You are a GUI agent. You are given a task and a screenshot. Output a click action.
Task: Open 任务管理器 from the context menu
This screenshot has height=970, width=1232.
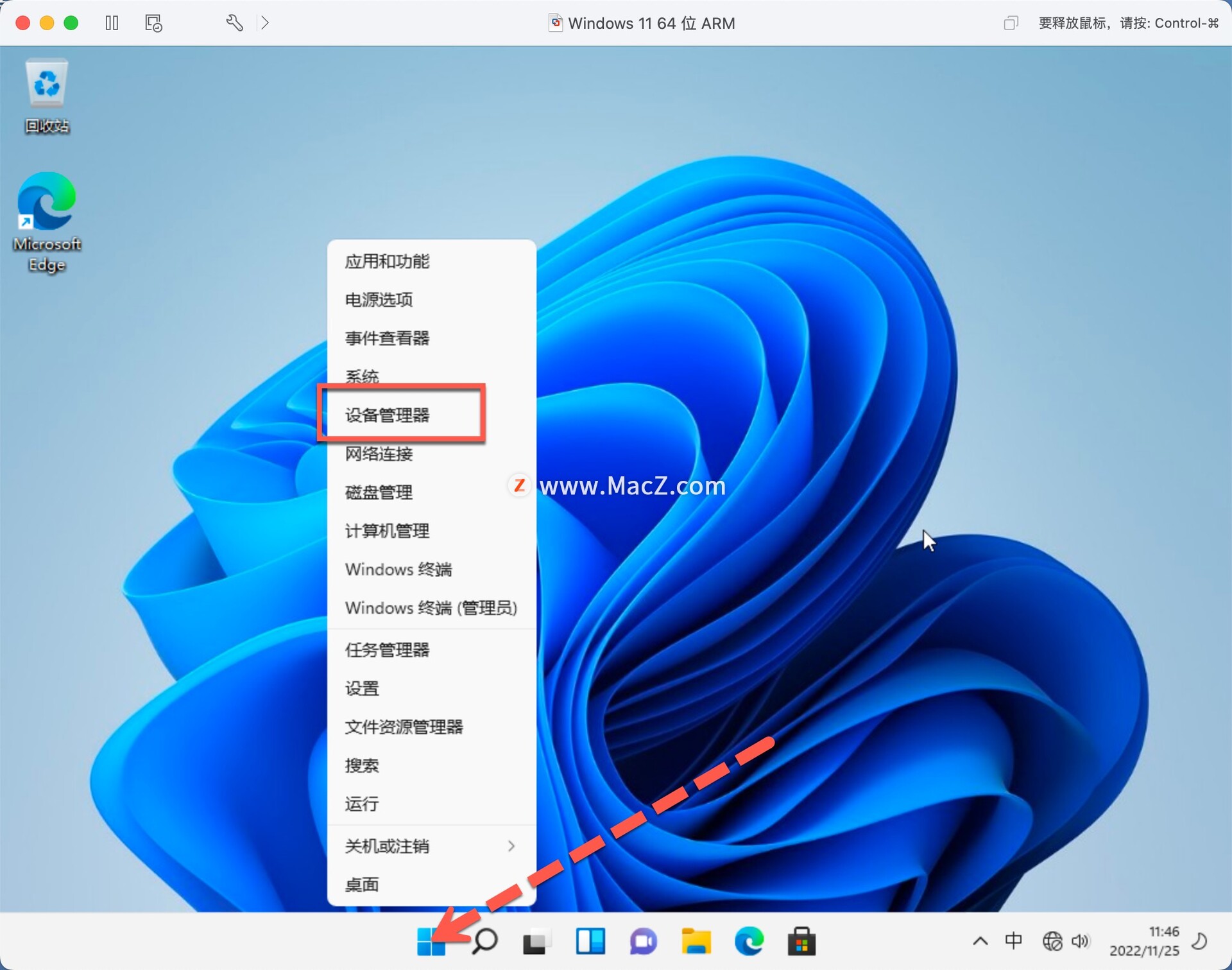pos(388,650)
